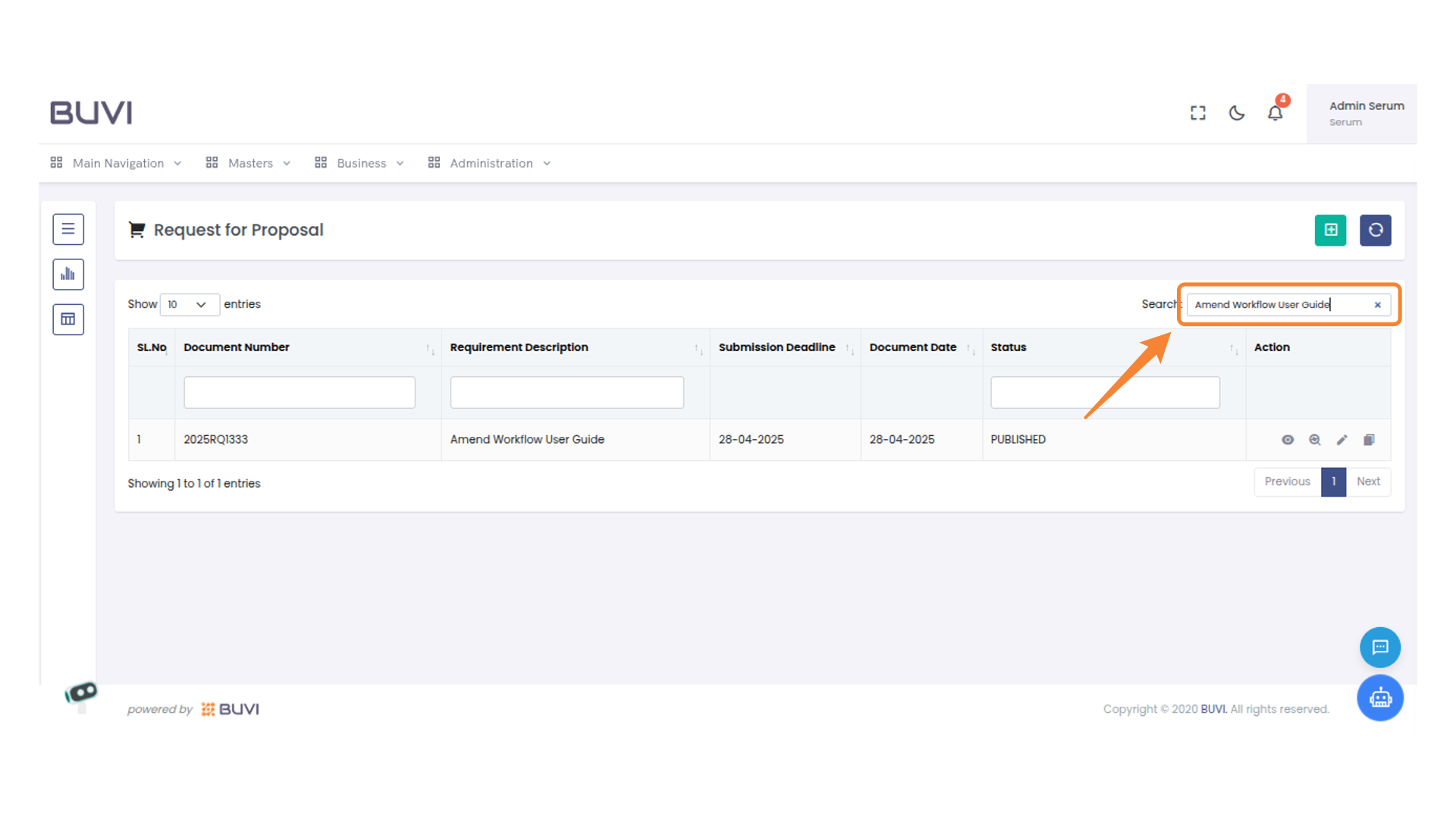Expand the Masters menu
The image size is (1456, 819).
(x=250, y=163)
